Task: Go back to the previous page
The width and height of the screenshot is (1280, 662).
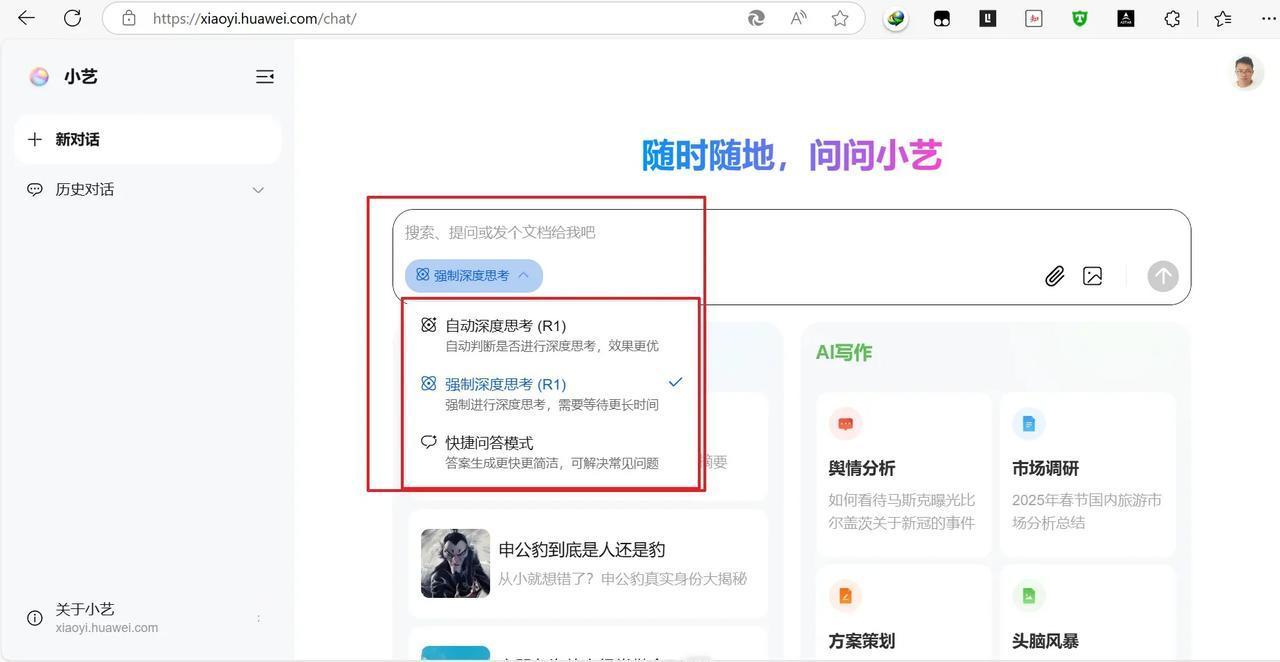Action: [x=27, y=18]
